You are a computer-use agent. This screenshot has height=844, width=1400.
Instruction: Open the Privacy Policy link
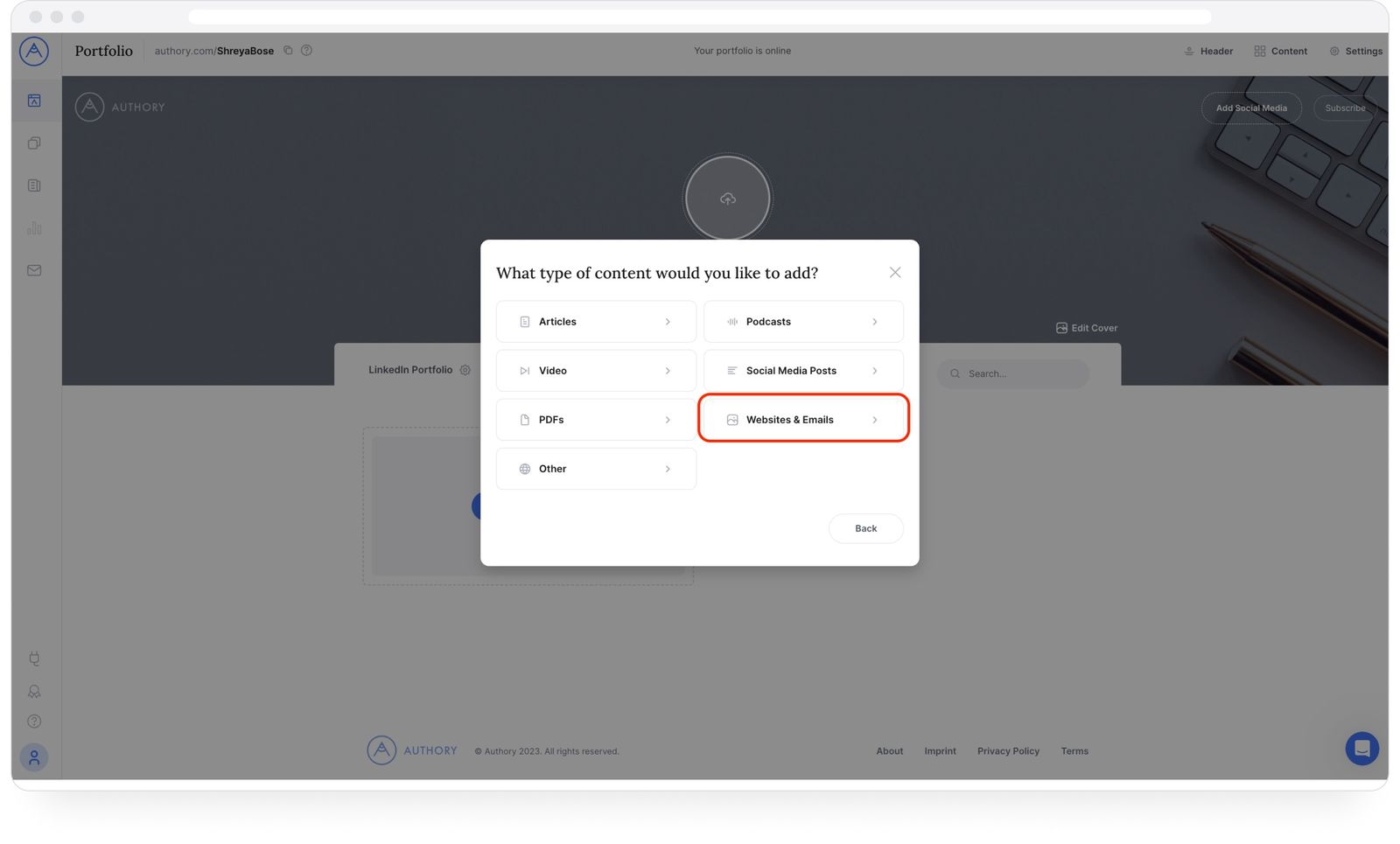tap(1008, 750)
